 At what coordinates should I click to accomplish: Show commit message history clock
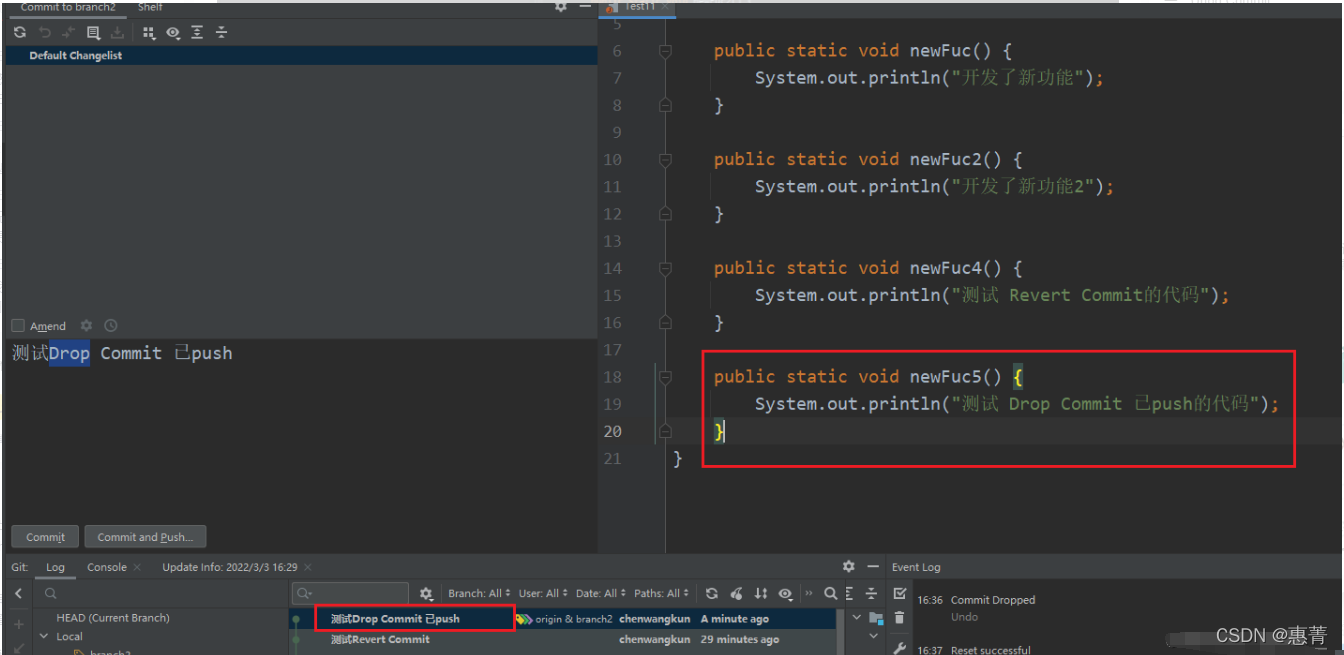click(110, 325)
